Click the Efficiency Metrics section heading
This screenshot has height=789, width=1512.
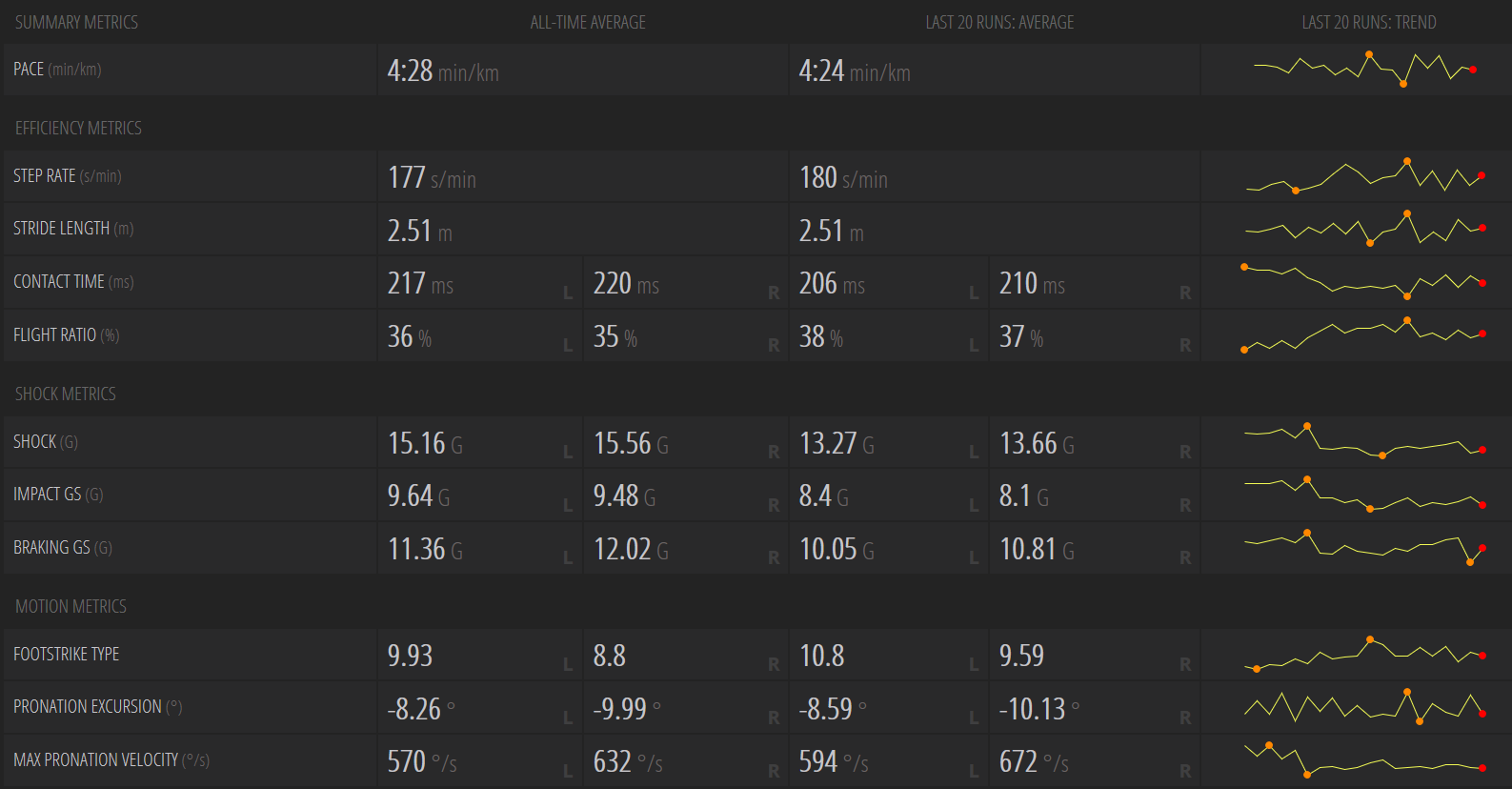coord(78,128)
